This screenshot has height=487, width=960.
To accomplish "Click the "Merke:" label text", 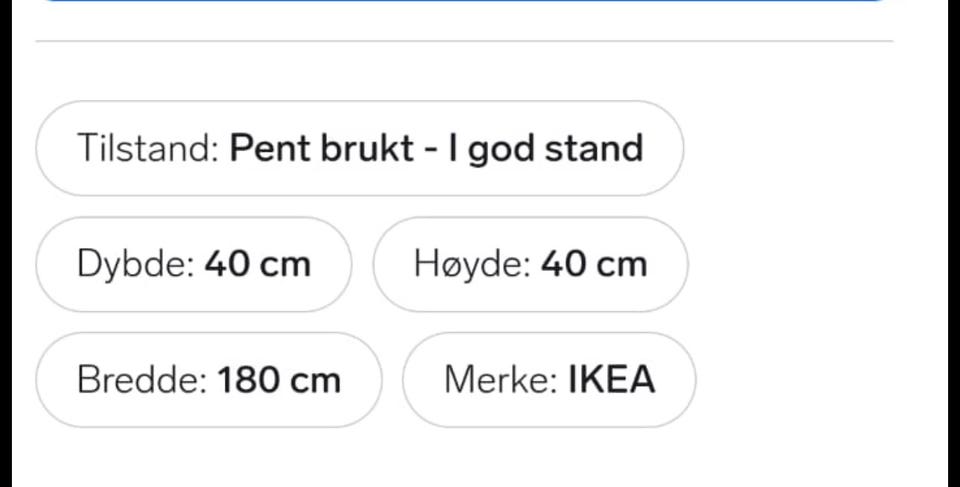I will pyautogui.click(x=501, y=380).
